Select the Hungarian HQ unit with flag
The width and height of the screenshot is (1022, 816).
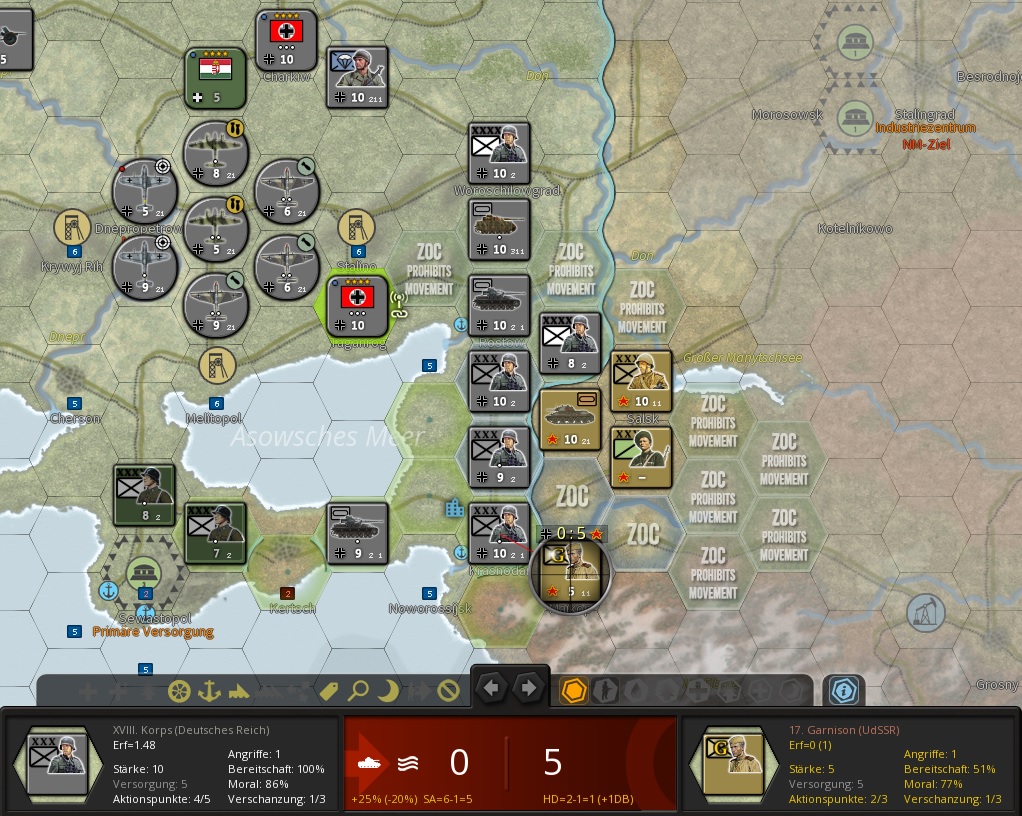coord(215,78)
